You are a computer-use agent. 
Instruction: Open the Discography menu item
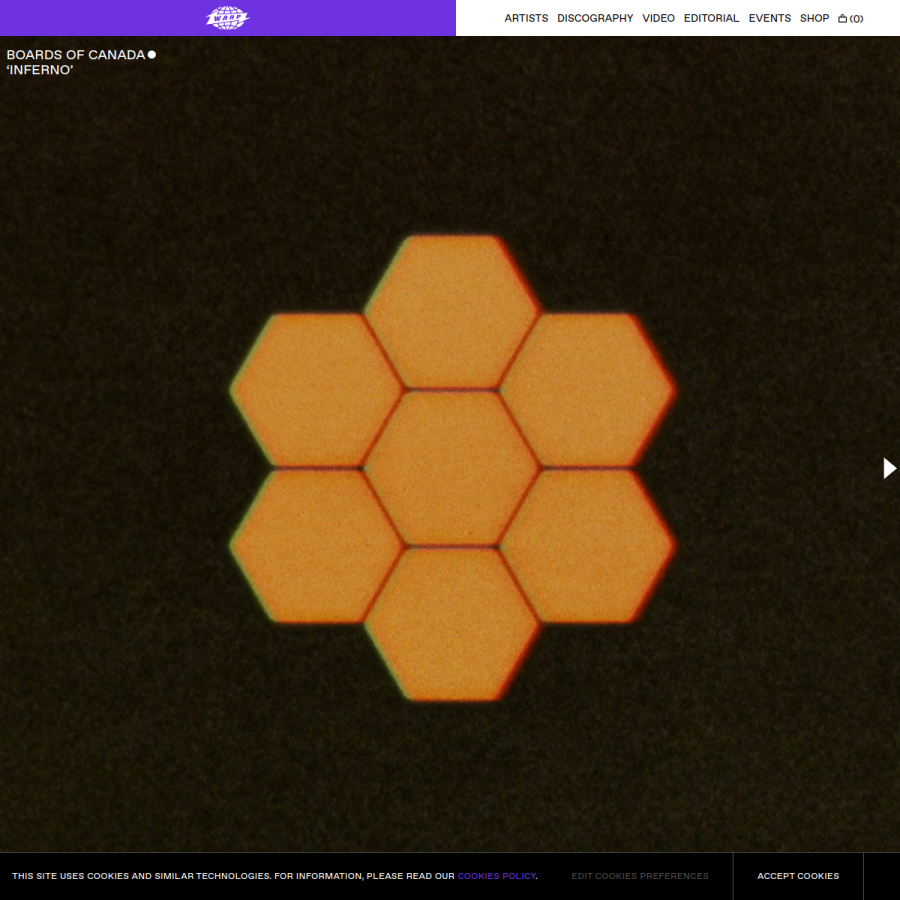[x=595, y=18]
